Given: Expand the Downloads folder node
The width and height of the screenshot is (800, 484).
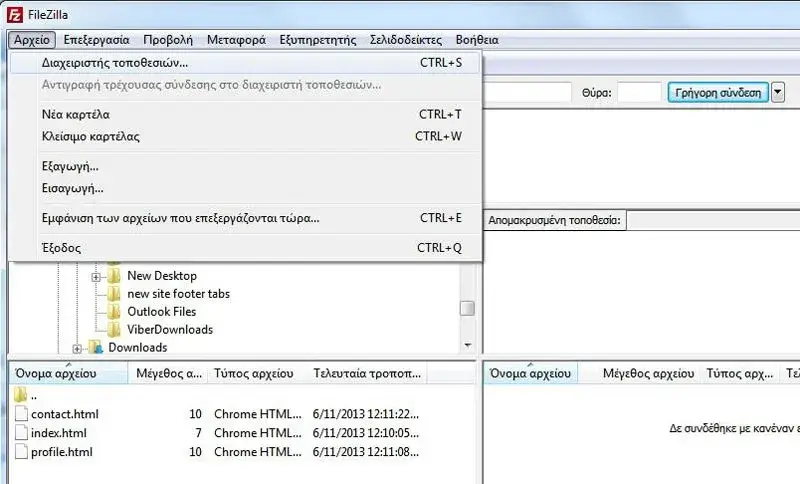Looking at the screenshot, I should (x=77, y=349).
